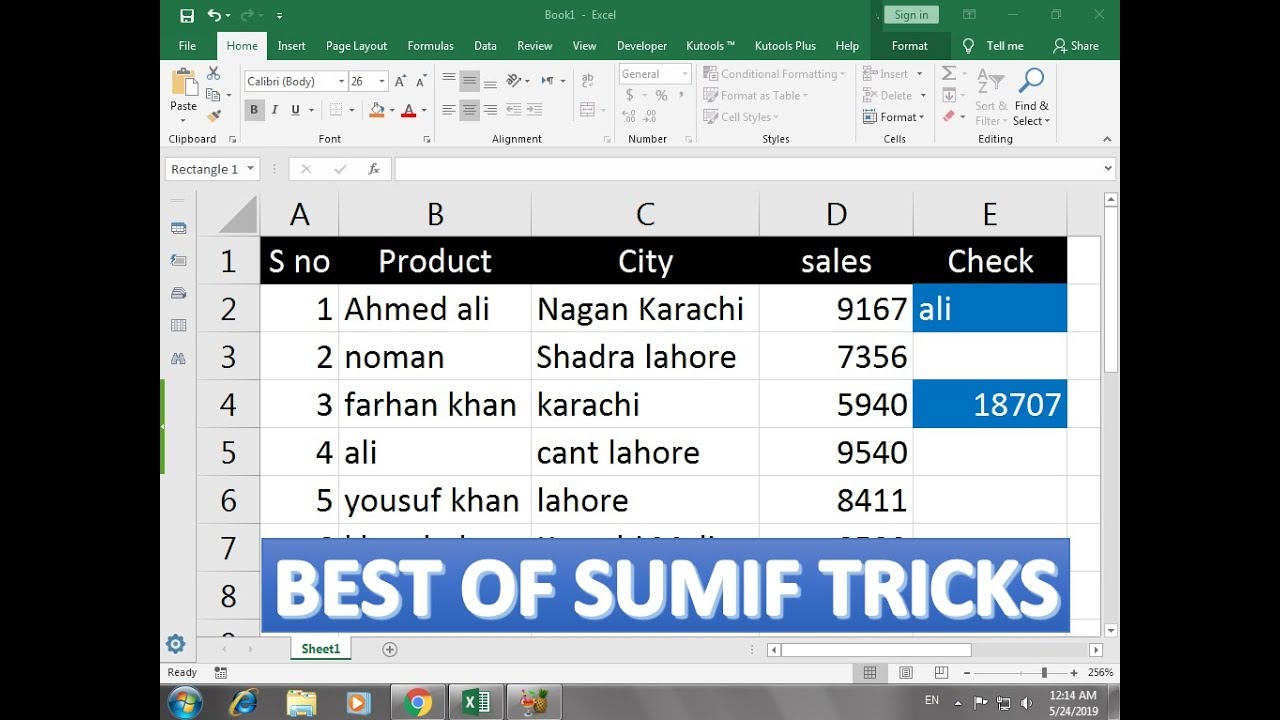Viewport: 1280px width, 720px height.
Task: Open the General number format dropdown
Action: point(685,74)
